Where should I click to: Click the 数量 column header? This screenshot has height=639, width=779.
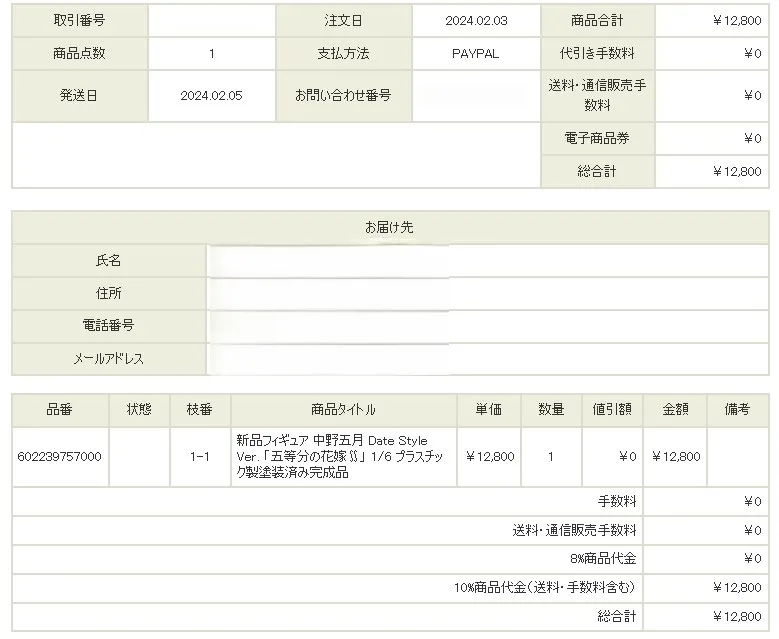(x=551, y=409)
